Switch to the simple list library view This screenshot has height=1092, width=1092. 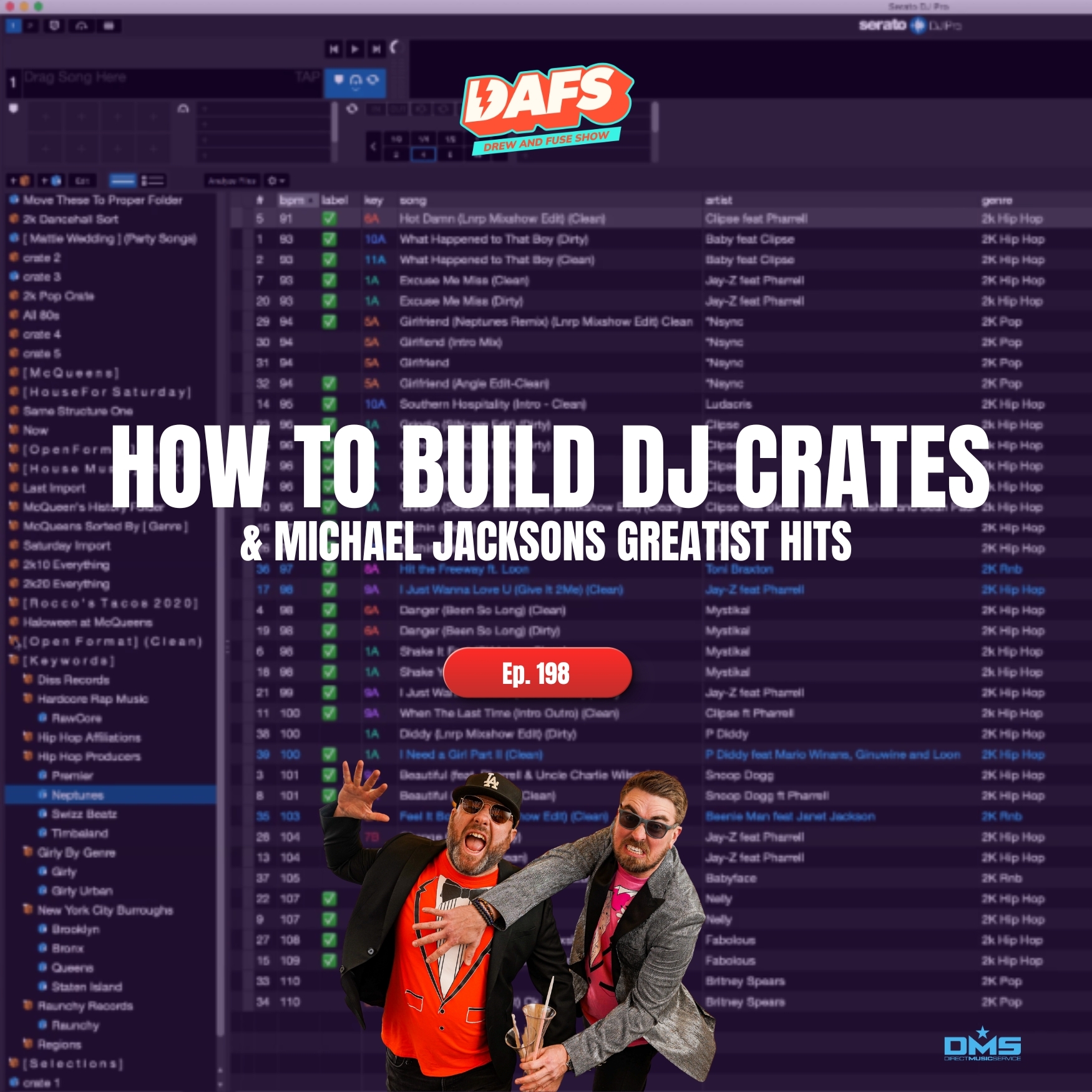(122, 181)
